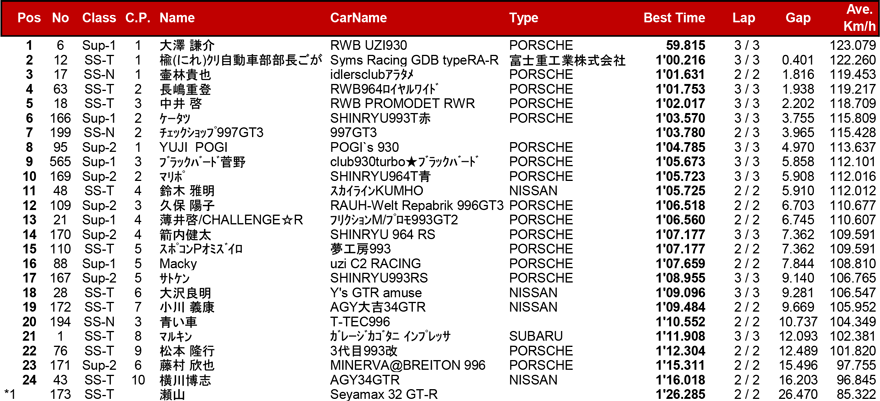The height and width of the screenshot is (401, 880).
Task: Click type '富士重工業株式会社'
Action: (567, 61)
